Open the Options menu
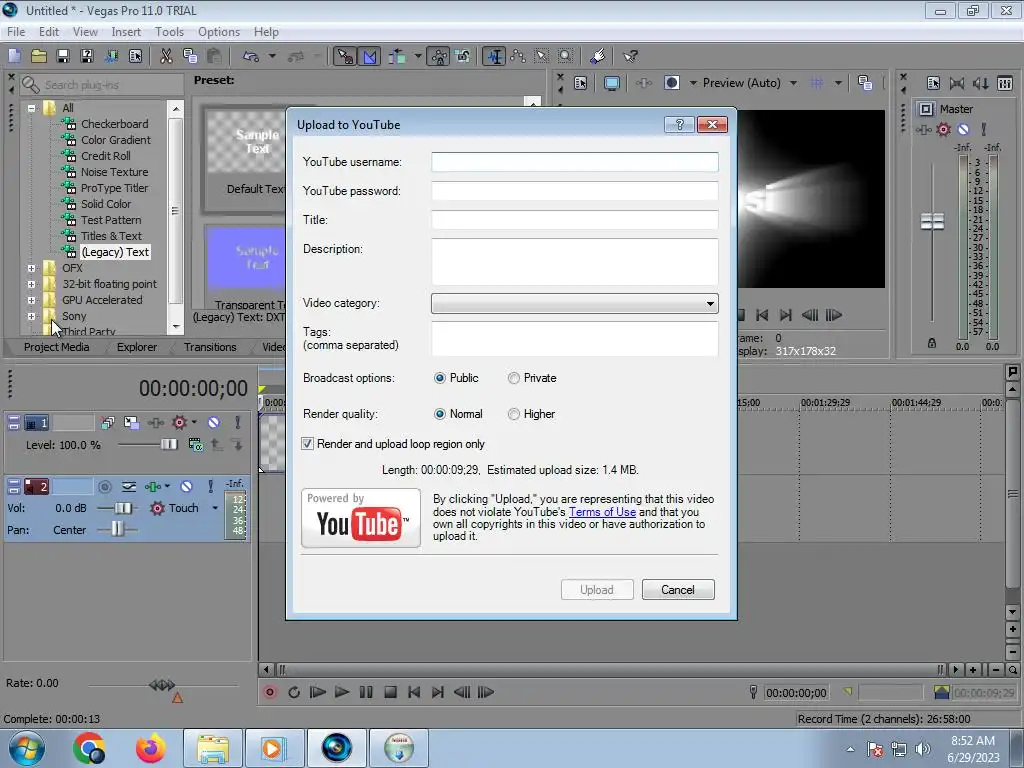 point(219,32)
